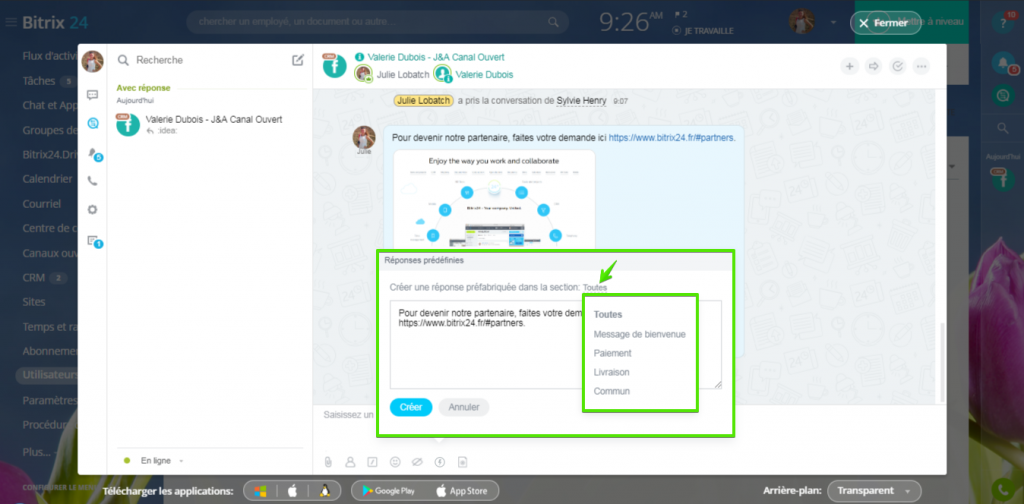The height and width of the screenshot is (504, 1024).
Task: Click the checkmark finish-dialog icon in chat header
Action: pyautogui.click(x=897, y=66)
